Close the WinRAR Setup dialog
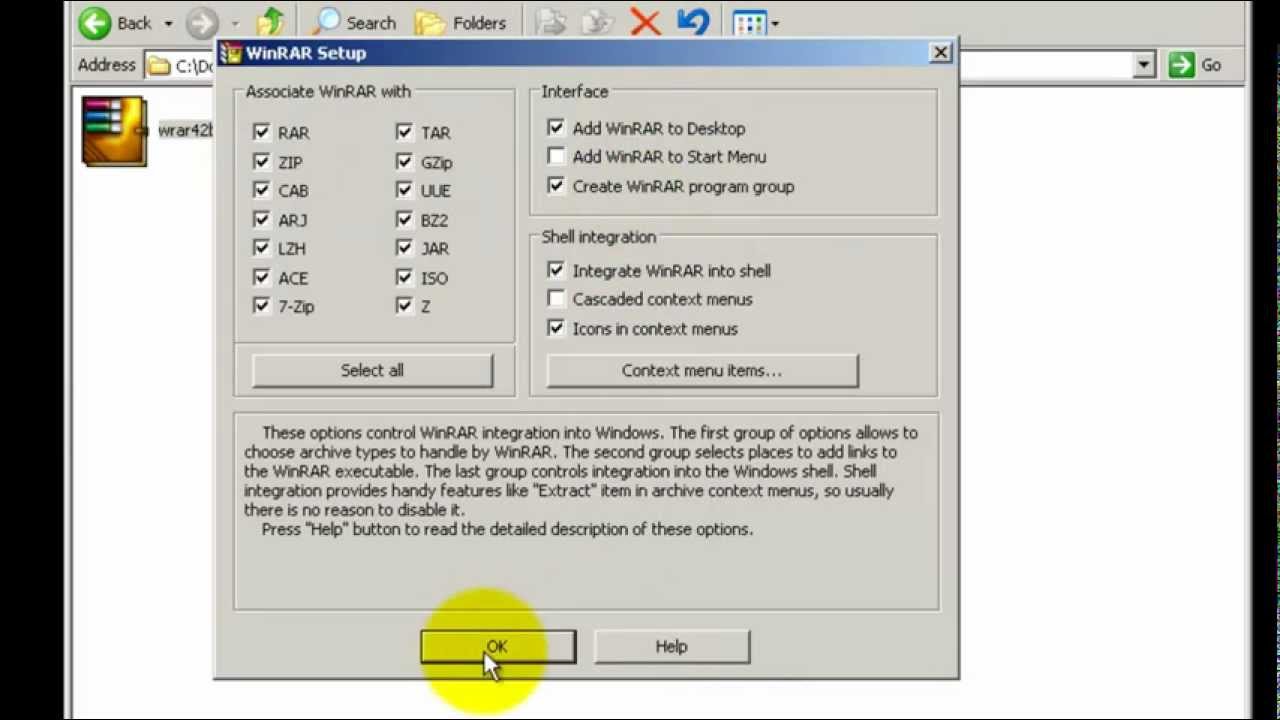The image size is (1280, 720). [941, 53]
